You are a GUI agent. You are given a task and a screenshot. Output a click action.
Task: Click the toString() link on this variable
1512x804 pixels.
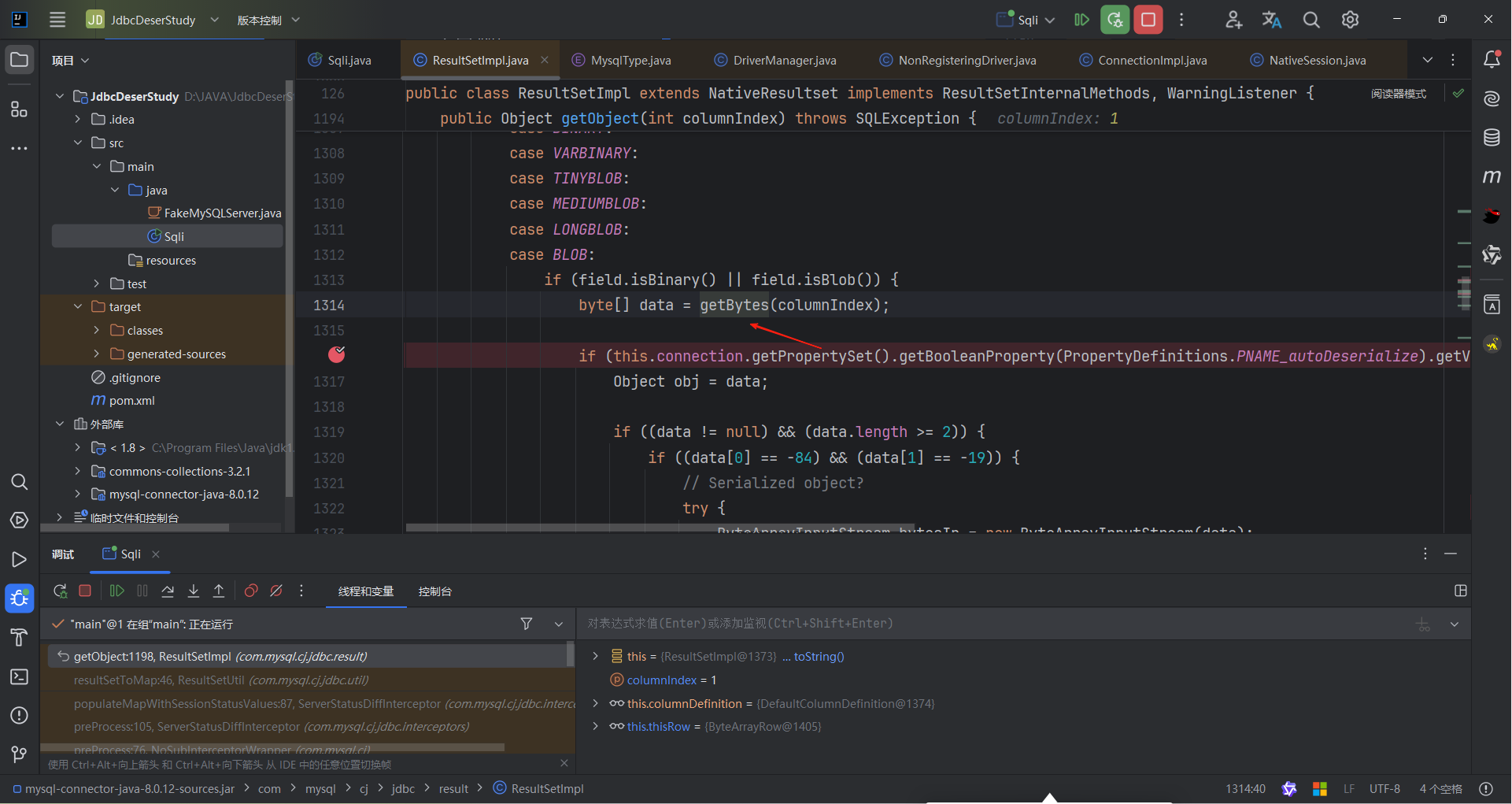click(819, 656)
